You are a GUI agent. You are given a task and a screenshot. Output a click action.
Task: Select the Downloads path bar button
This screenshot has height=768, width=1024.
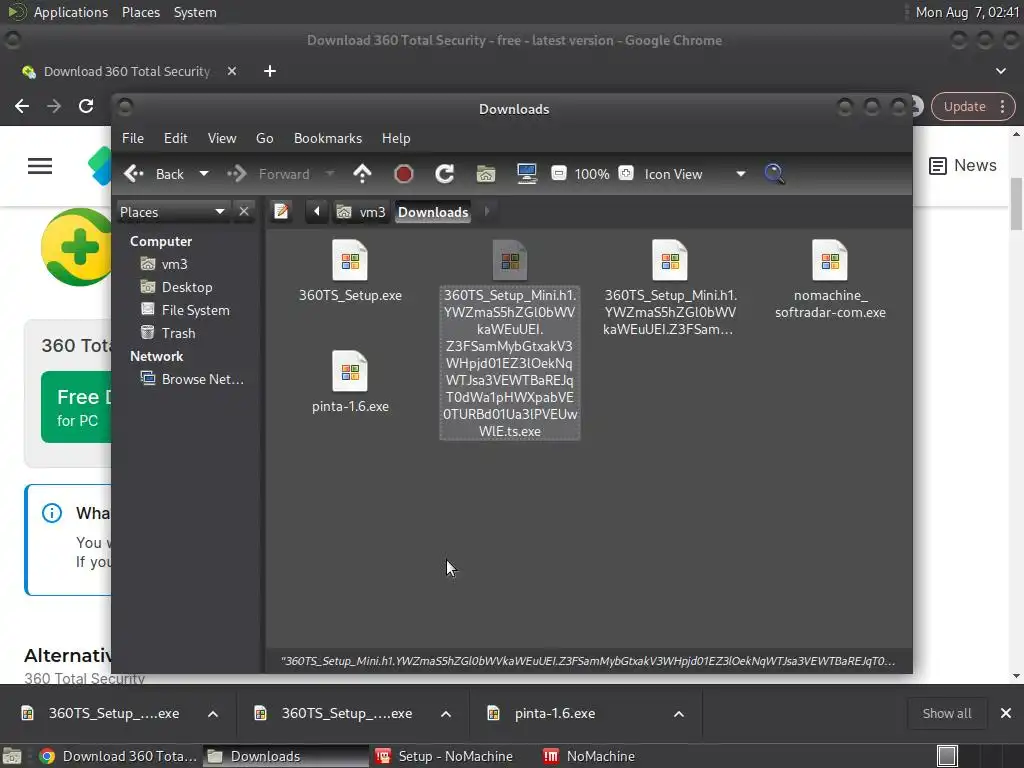coord(433,212)
